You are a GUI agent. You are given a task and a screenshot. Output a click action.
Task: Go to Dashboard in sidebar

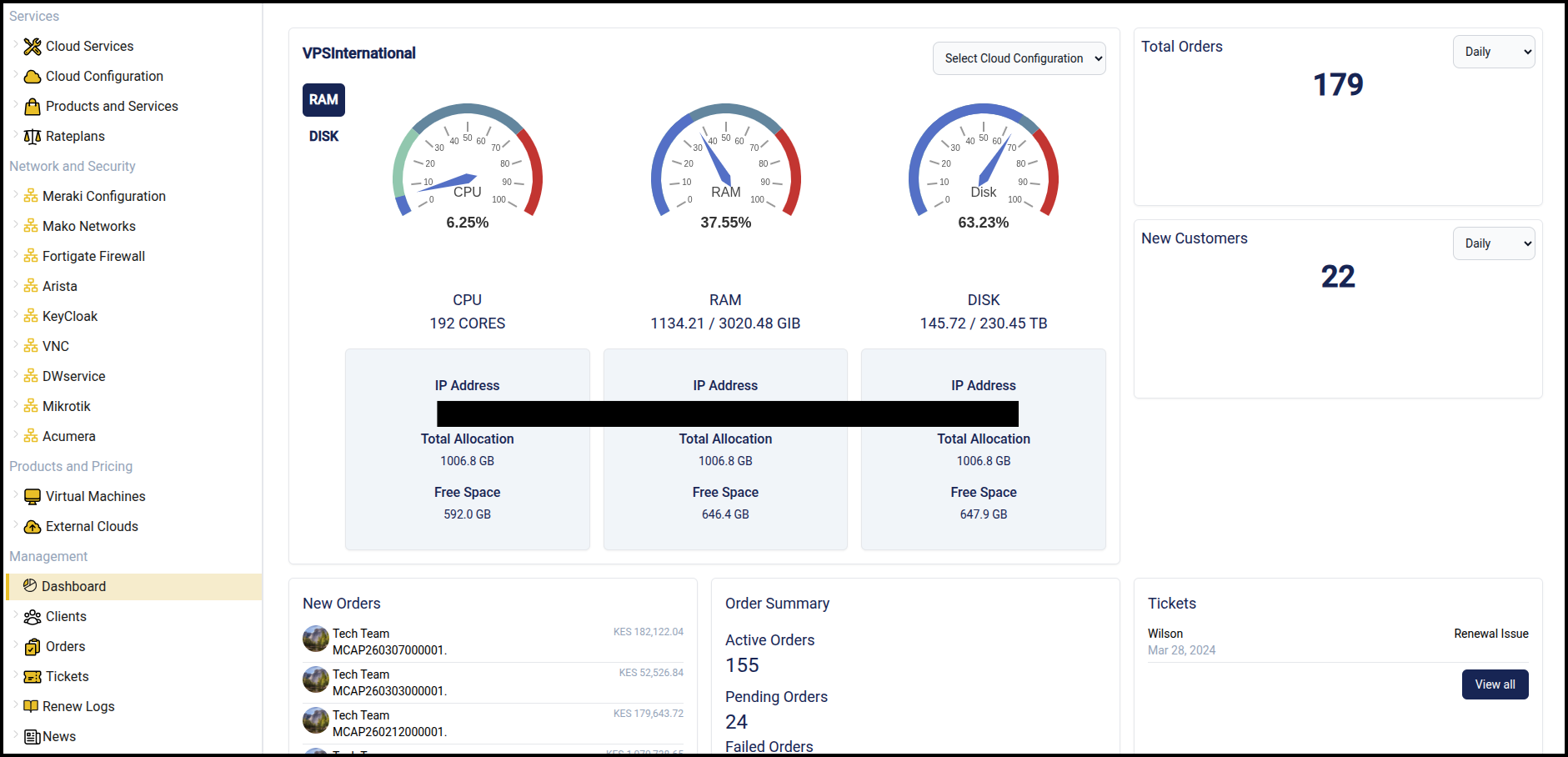pos(133,587)
